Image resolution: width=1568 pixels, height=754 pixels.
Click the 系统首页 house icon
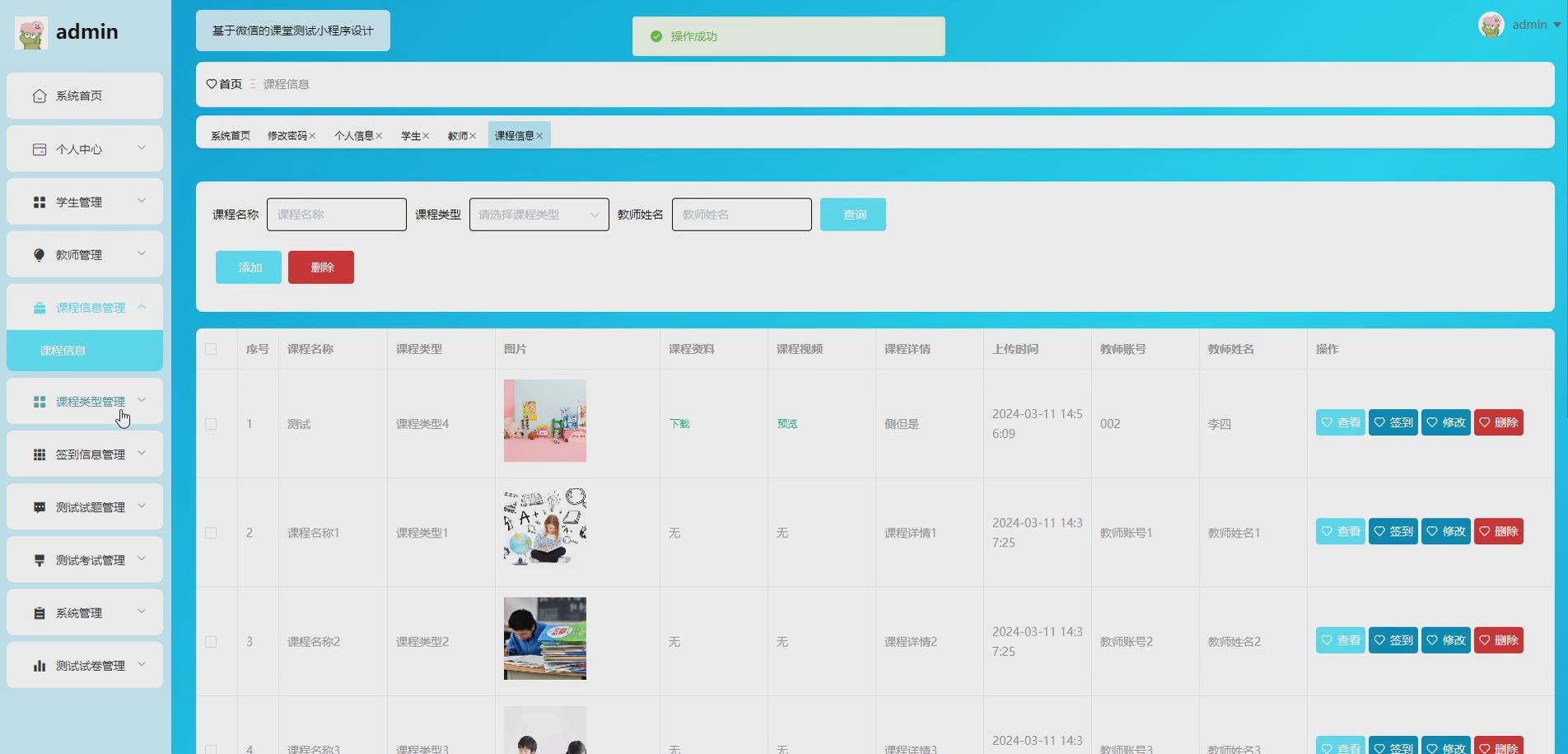(40, 96)
